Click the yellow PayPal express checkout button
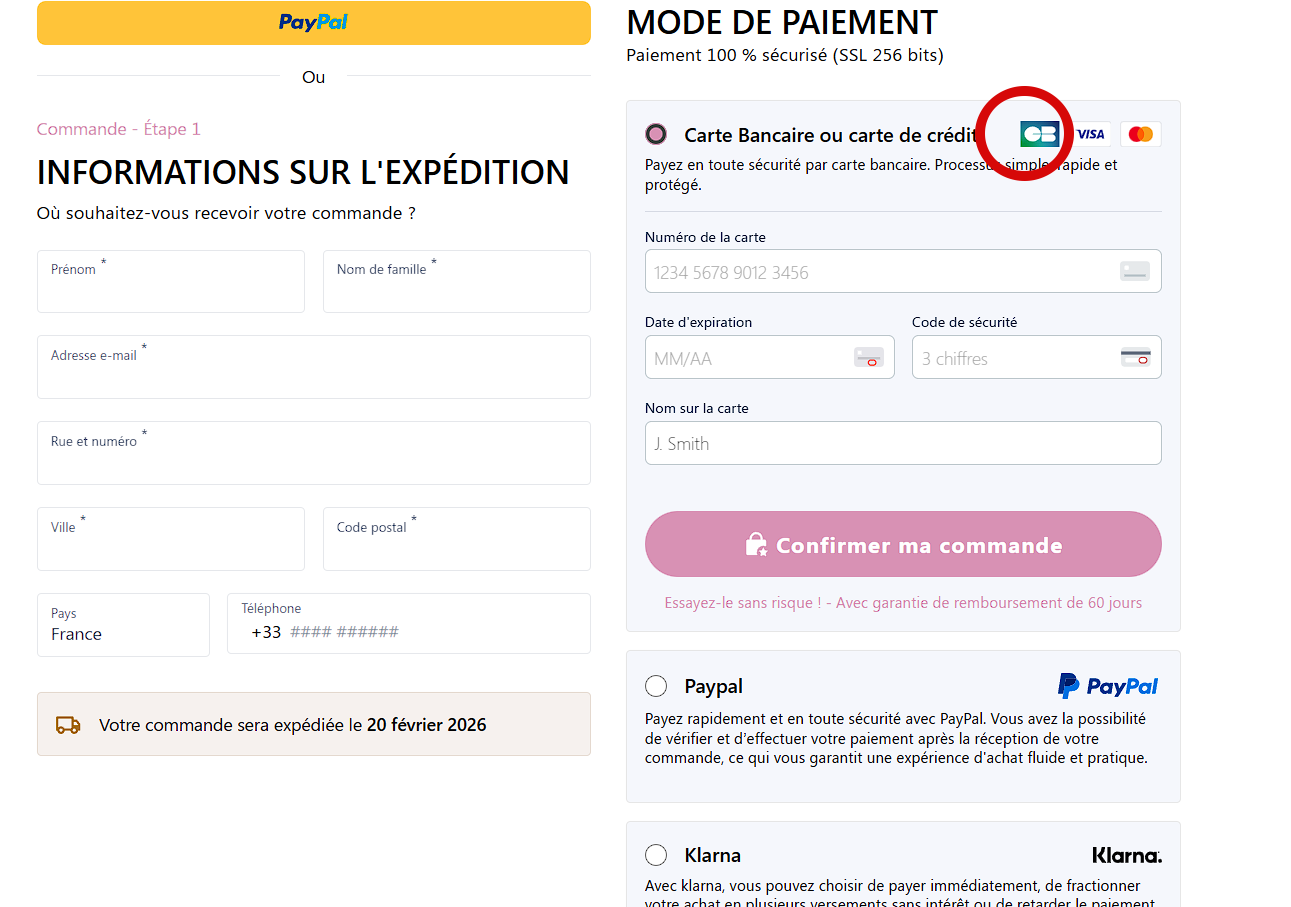The height and width of the screenshot is (907, 1291). point(313,22)
